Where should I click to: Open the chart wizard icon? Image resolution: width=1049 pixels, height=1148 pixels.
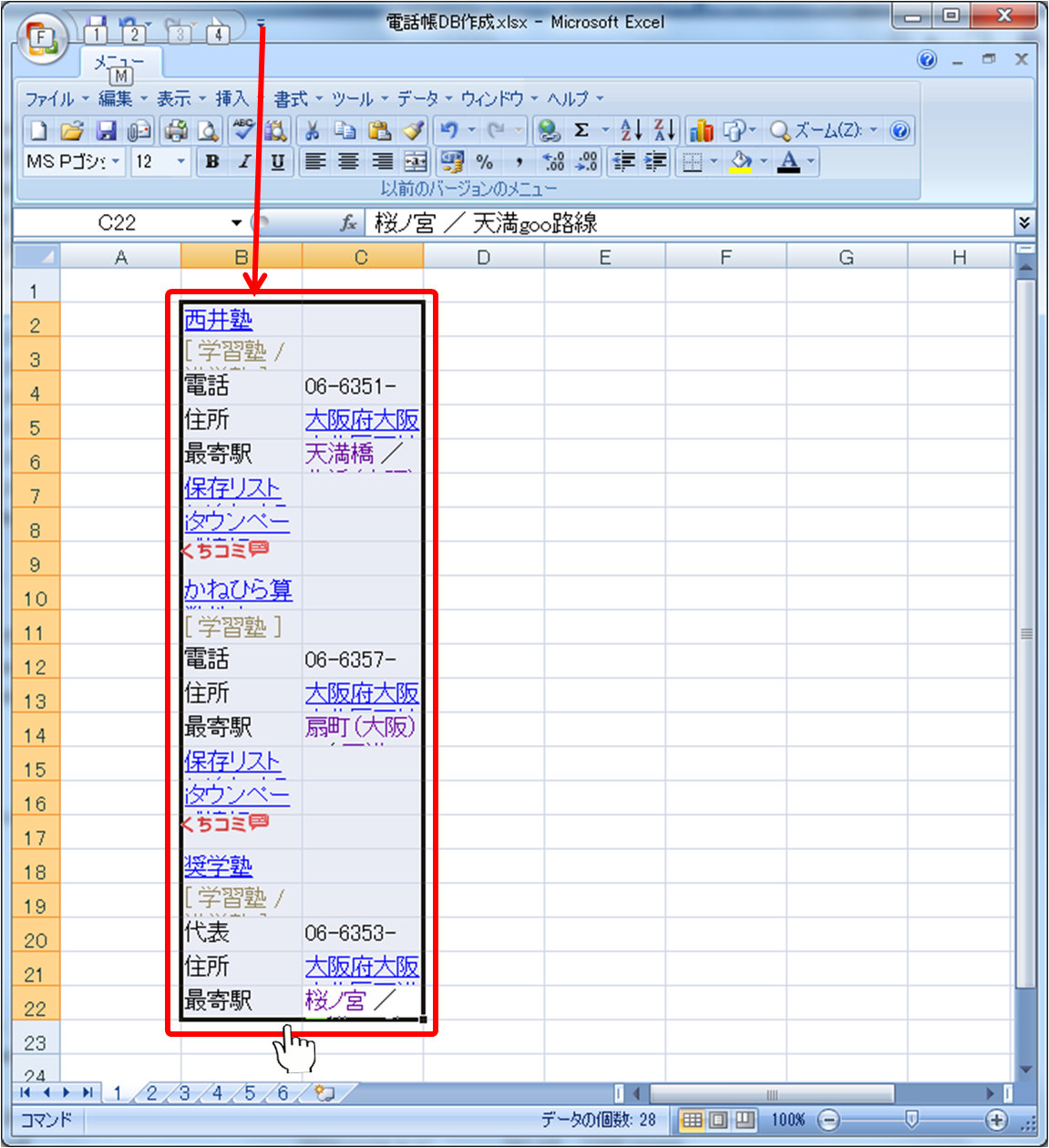(701, 131)
